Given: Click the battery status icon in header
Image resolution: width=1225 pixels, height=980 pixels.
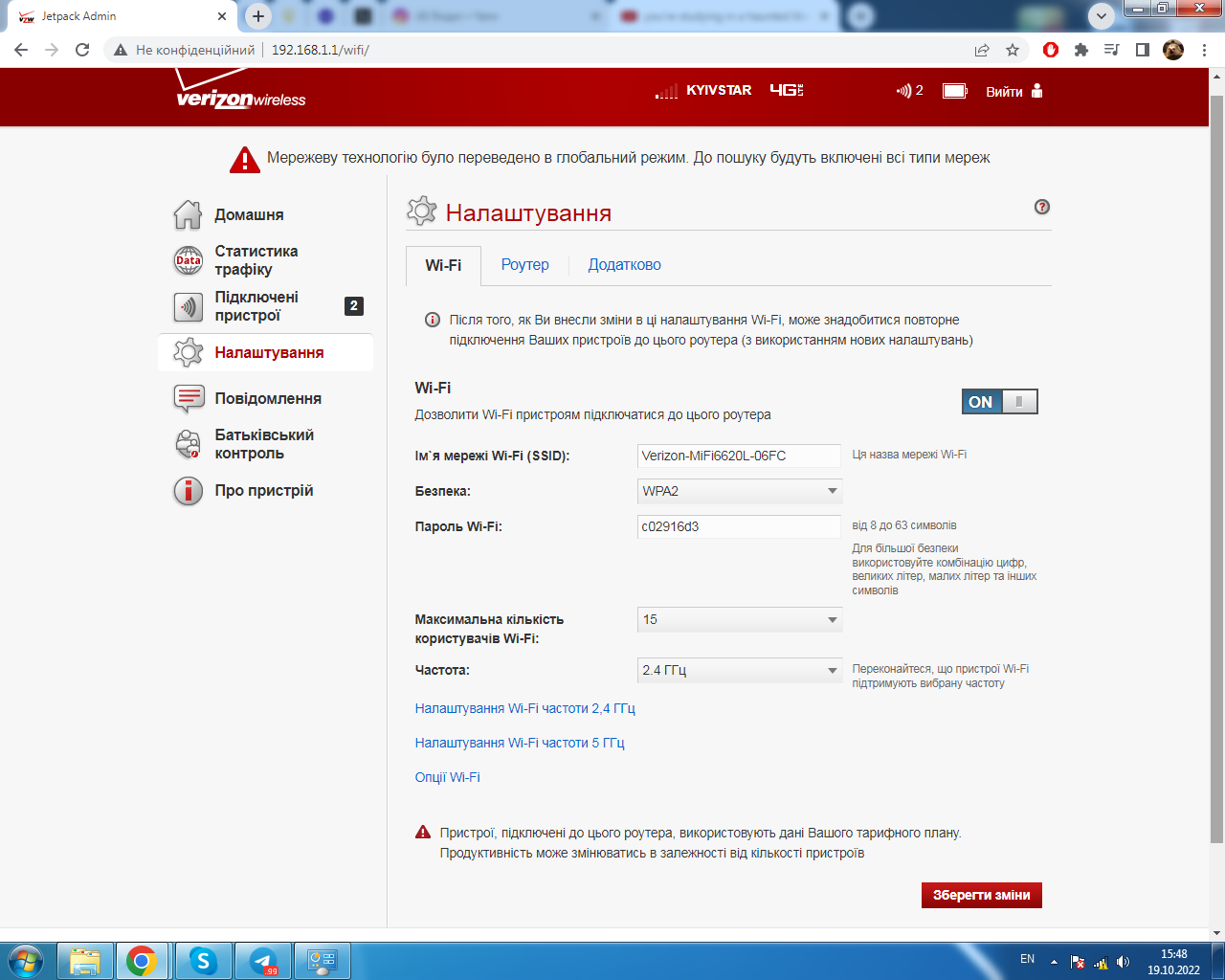Looking at the screenshot, I should pos(955,91).
